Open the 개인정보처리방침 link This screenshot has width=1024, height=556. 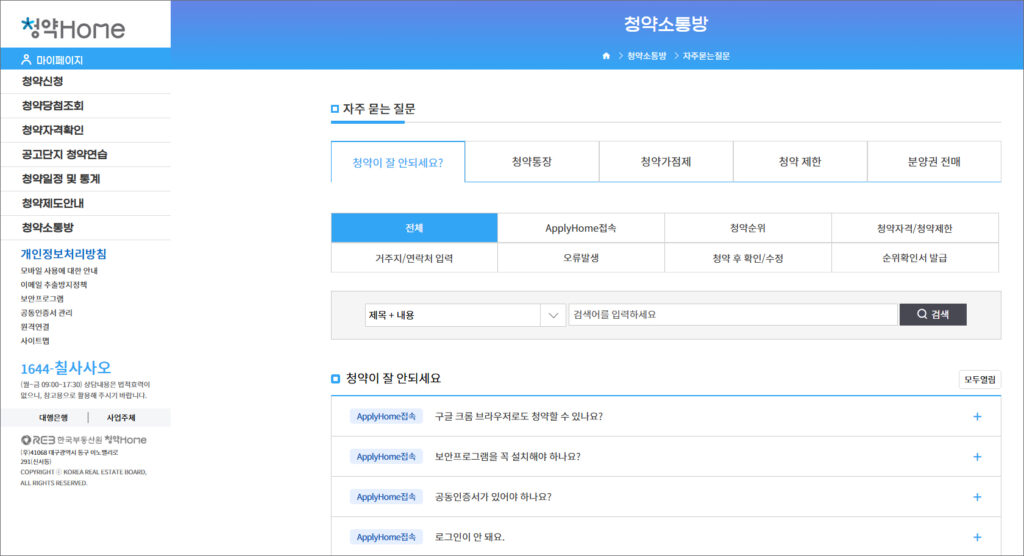64,253
